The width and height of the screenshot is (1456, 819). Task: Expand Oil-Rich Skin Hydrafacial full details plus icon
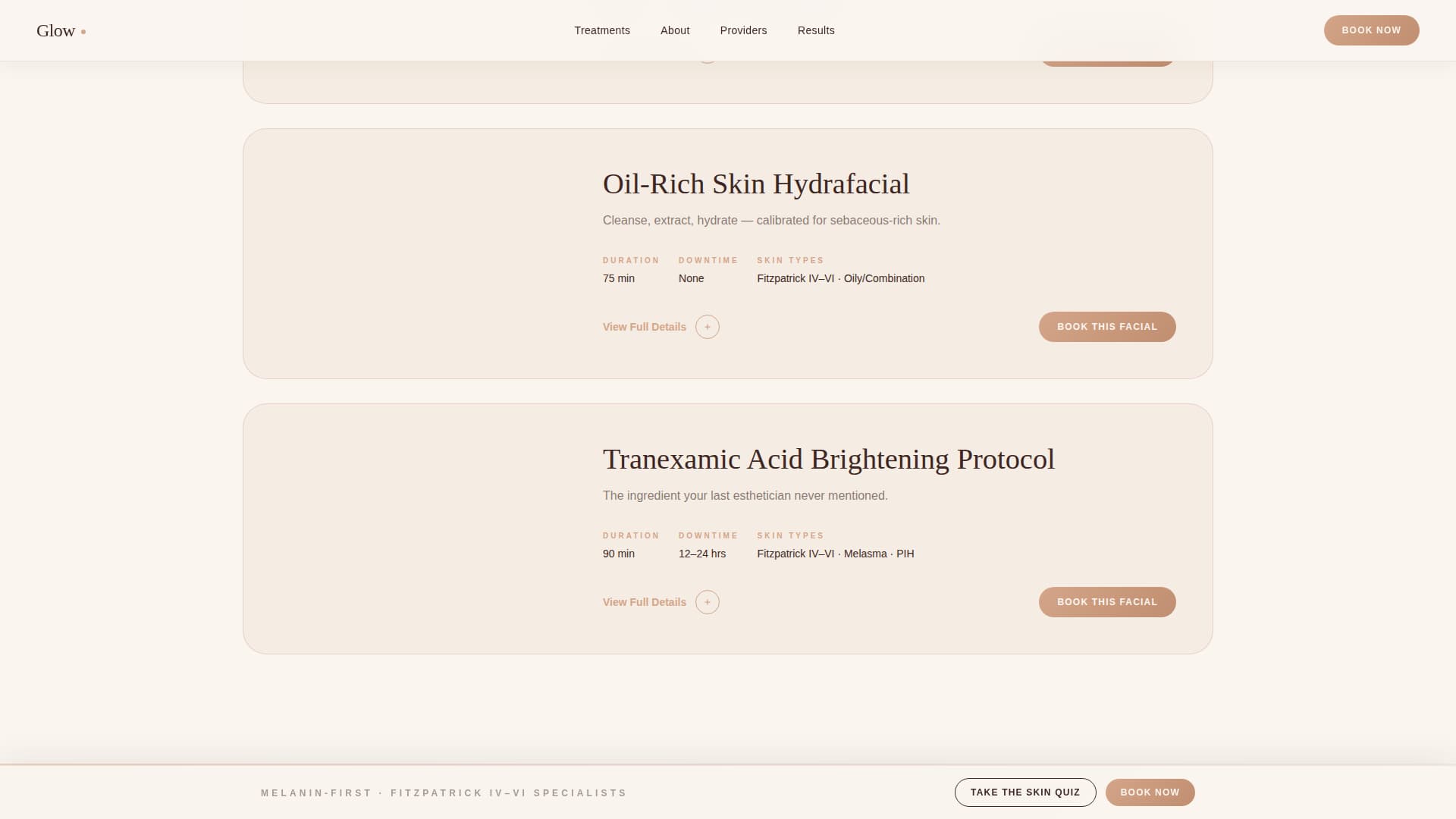pos(707,326)
